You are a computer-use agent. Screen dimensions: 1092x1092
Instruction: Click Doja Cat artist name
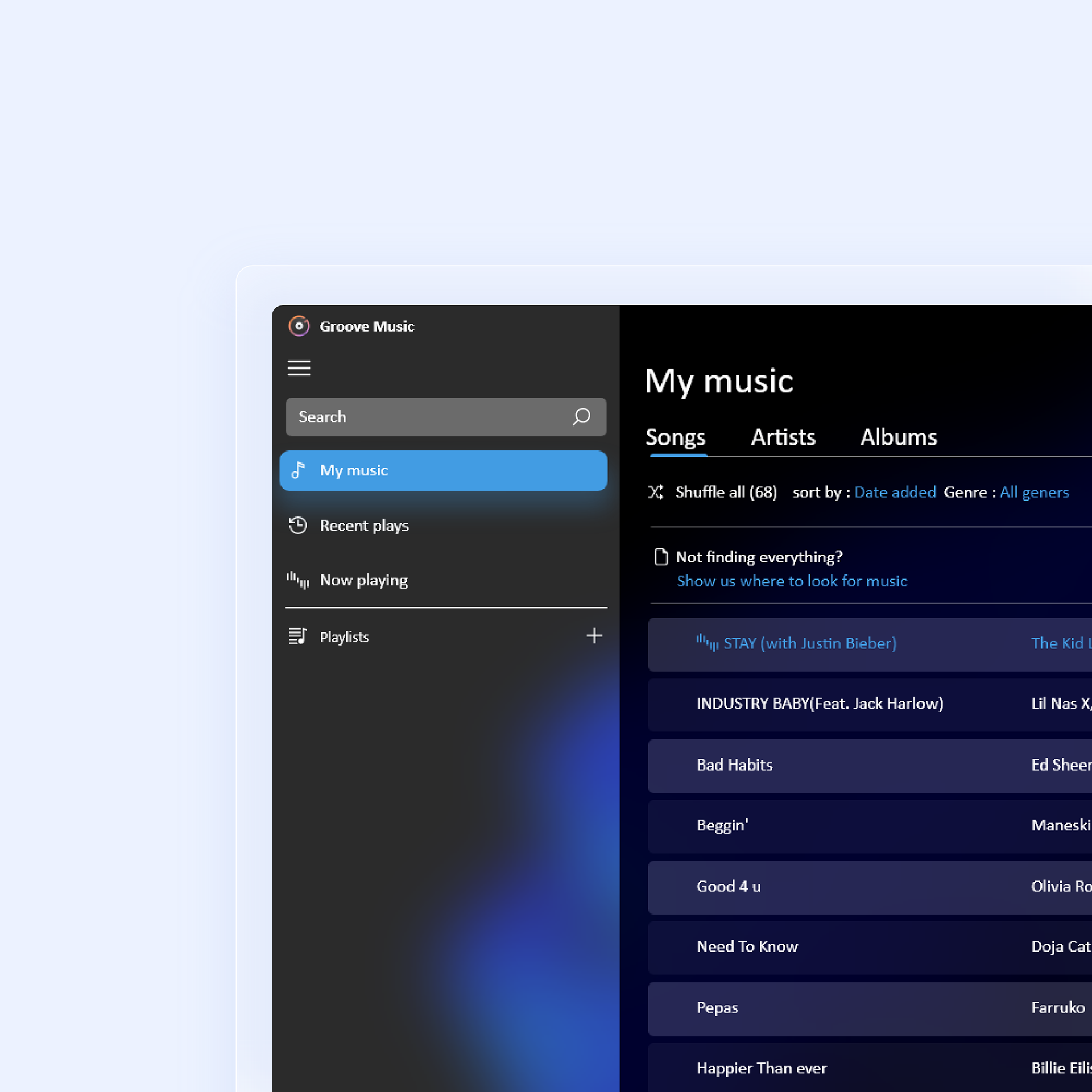pos(1061,947)
